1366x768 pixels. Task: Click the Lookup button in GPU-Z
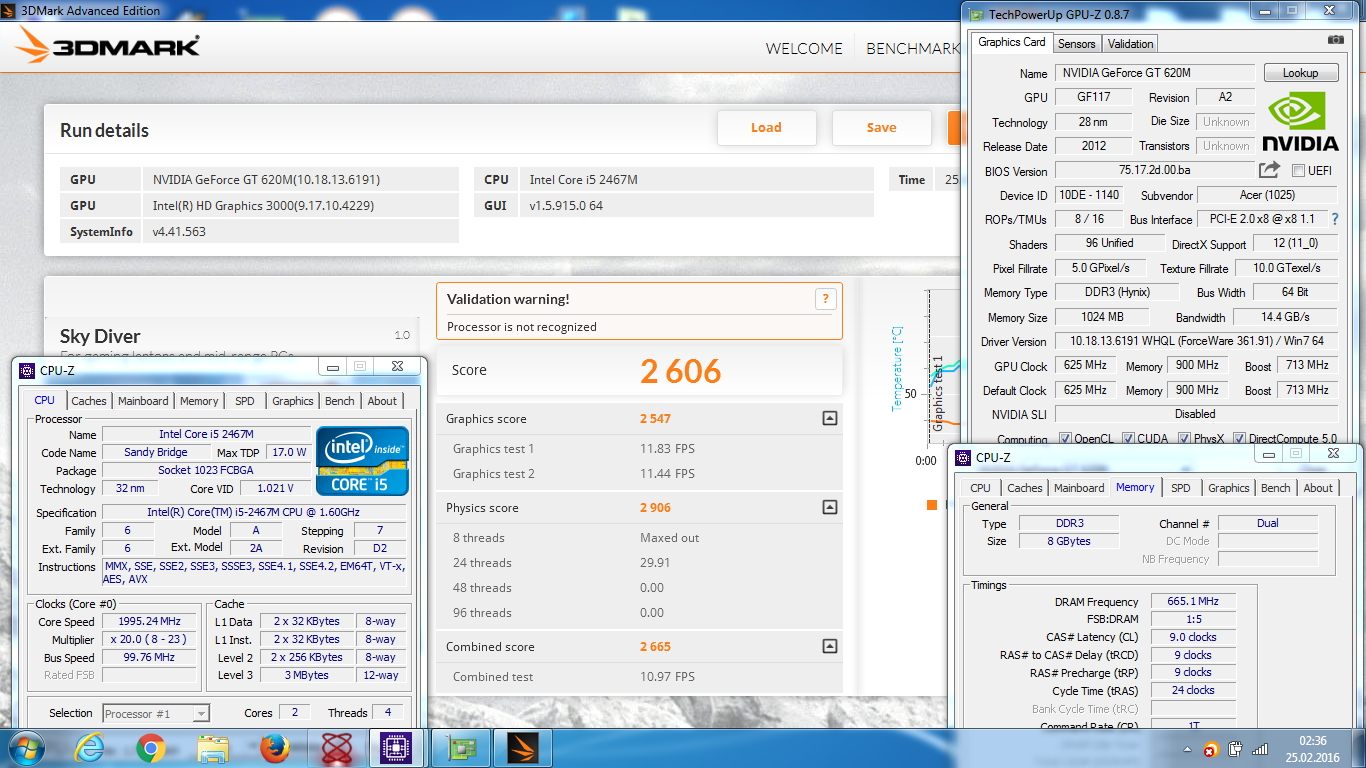point(1300,73)
